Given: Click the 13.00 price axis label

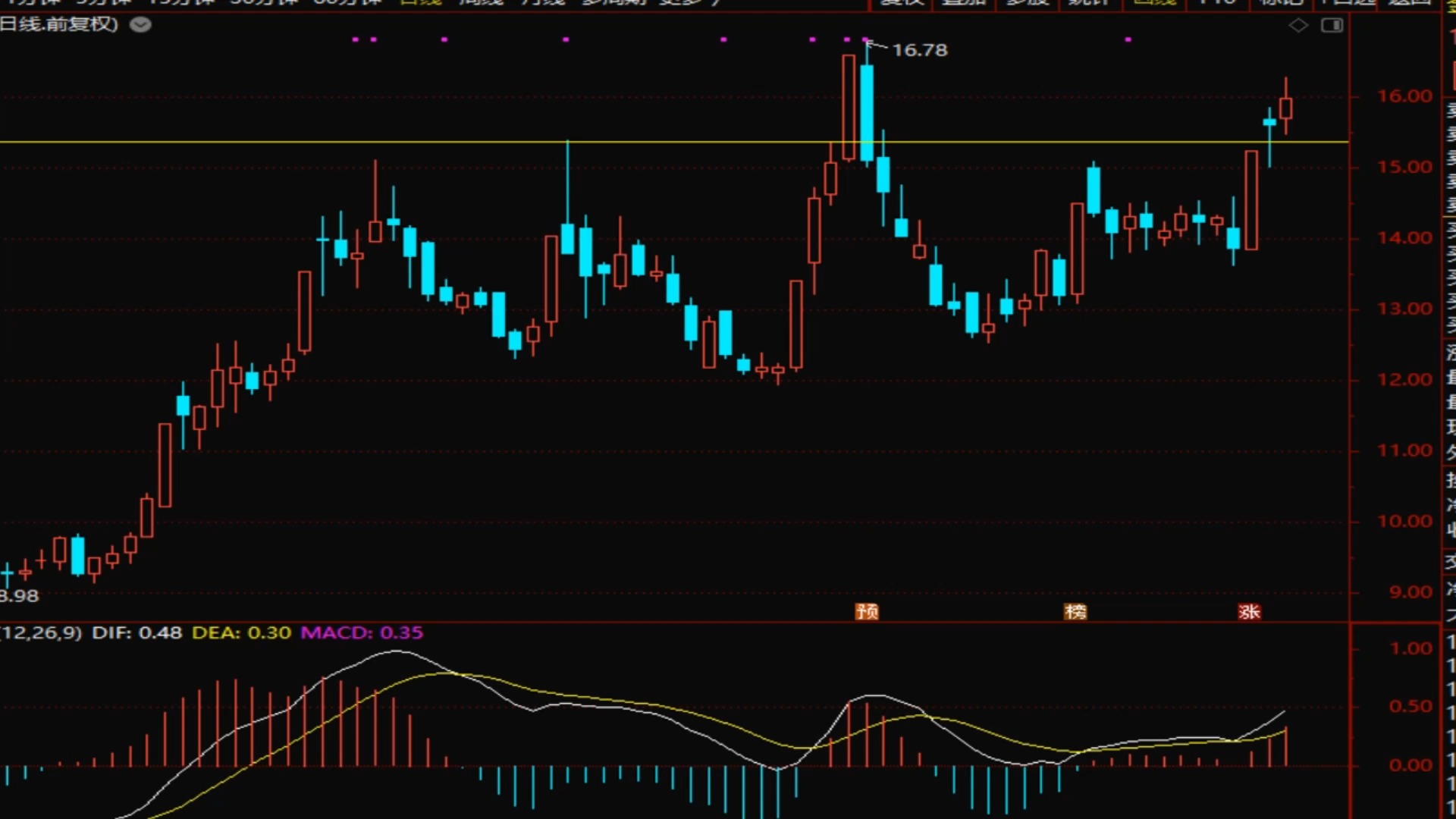Looking at the screenshot, I should 1404,309.
